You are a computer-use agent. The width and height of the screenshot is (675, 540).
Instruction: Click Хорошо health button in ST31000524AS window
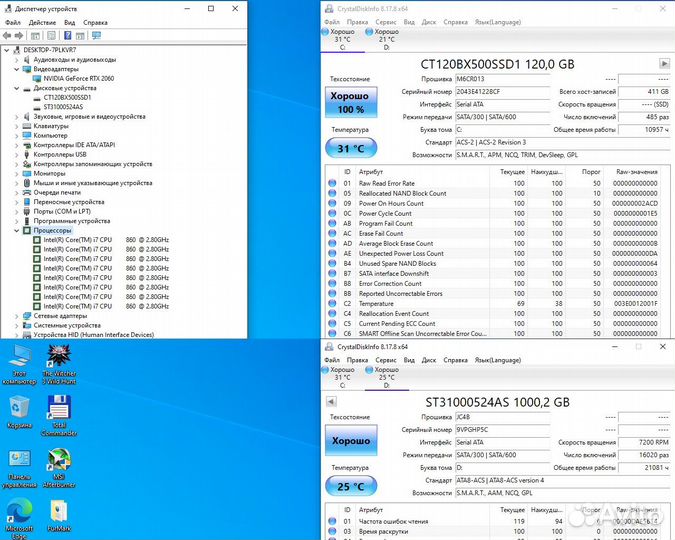point(351,440)
